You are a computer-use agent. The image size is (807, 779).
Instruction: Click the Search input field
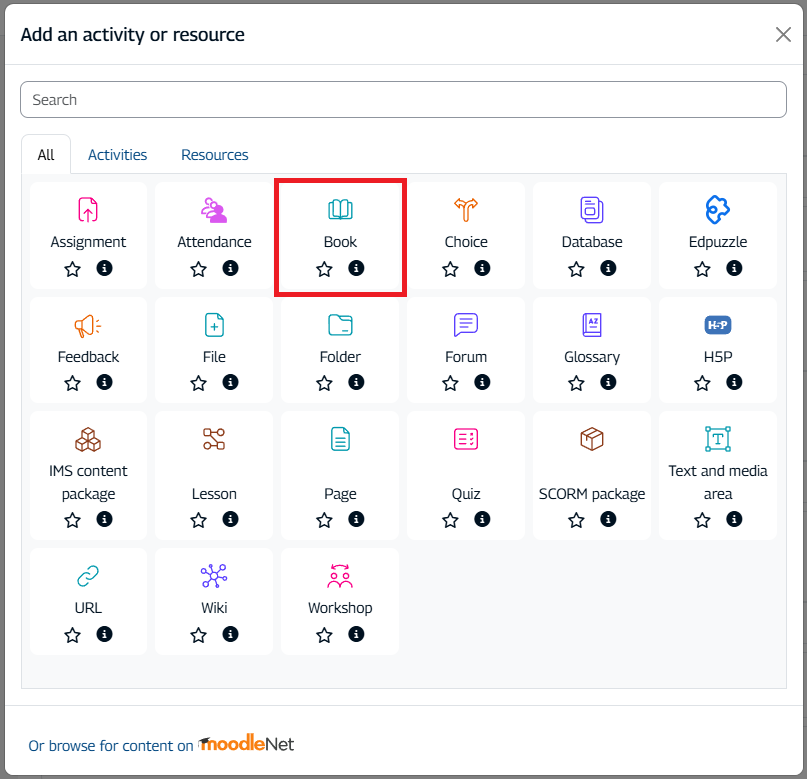coord(403,100)
